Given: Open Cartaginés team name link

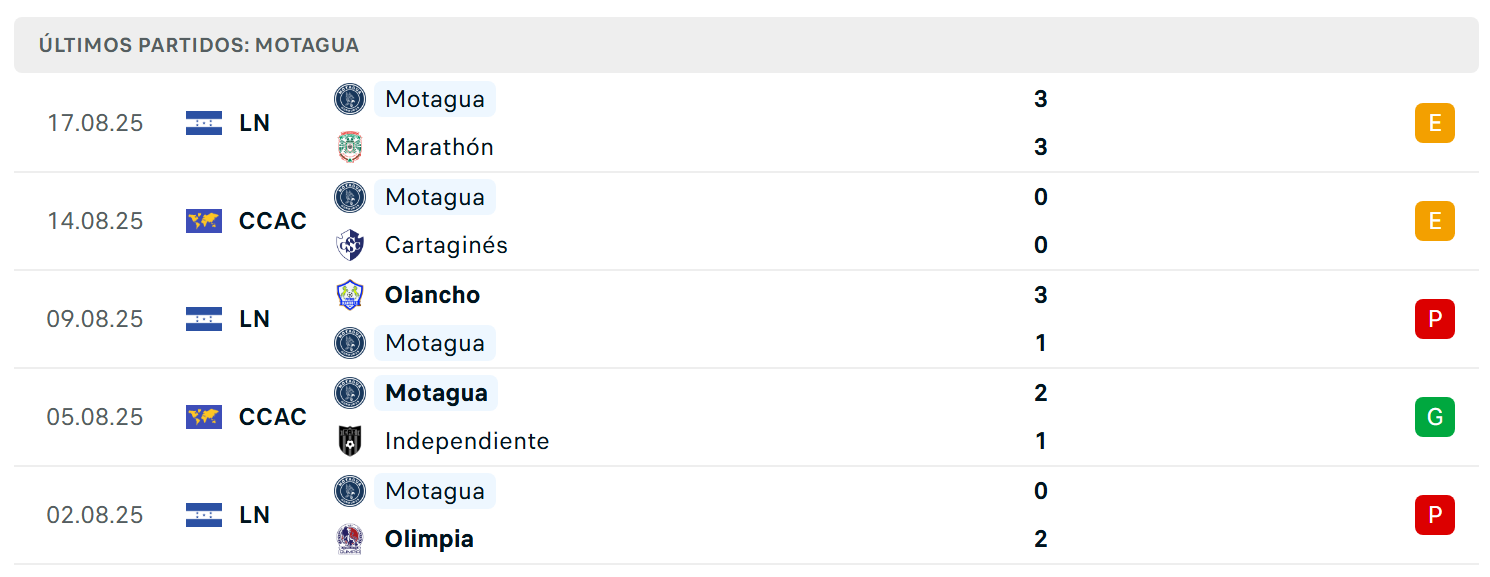Looking at the screenshot, I should [x=446, y=245].
